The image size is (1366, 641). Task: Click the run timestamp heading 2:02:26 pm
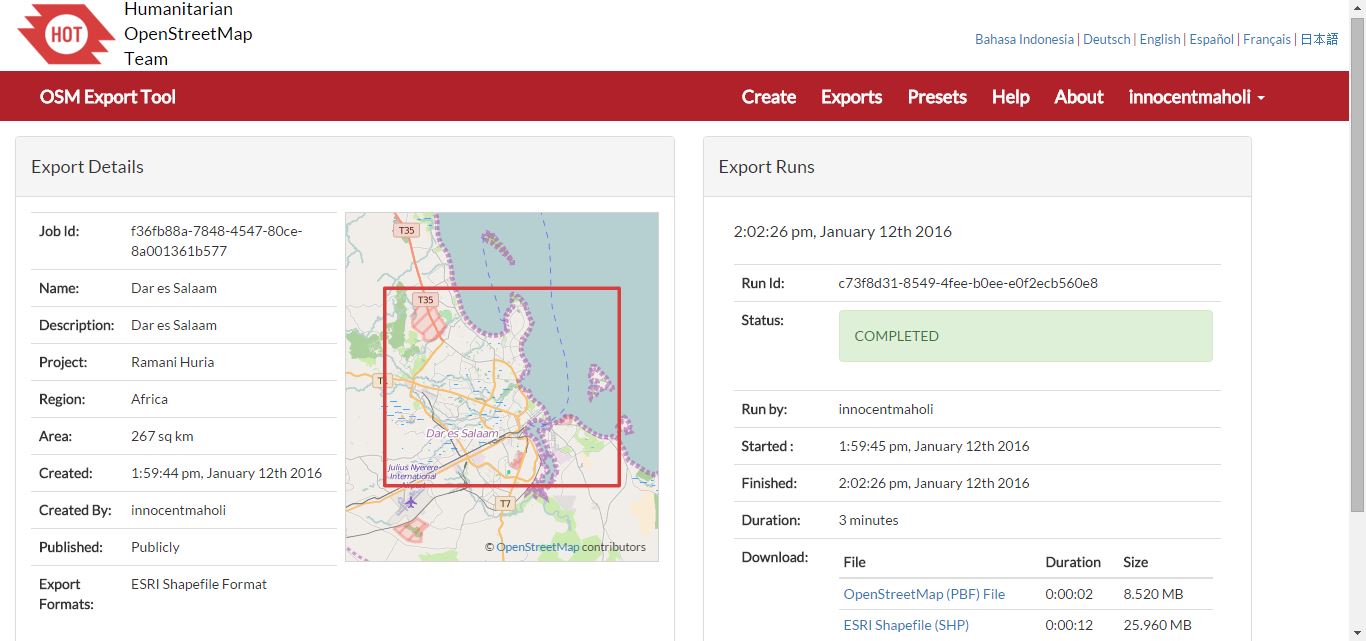point(843,231)
